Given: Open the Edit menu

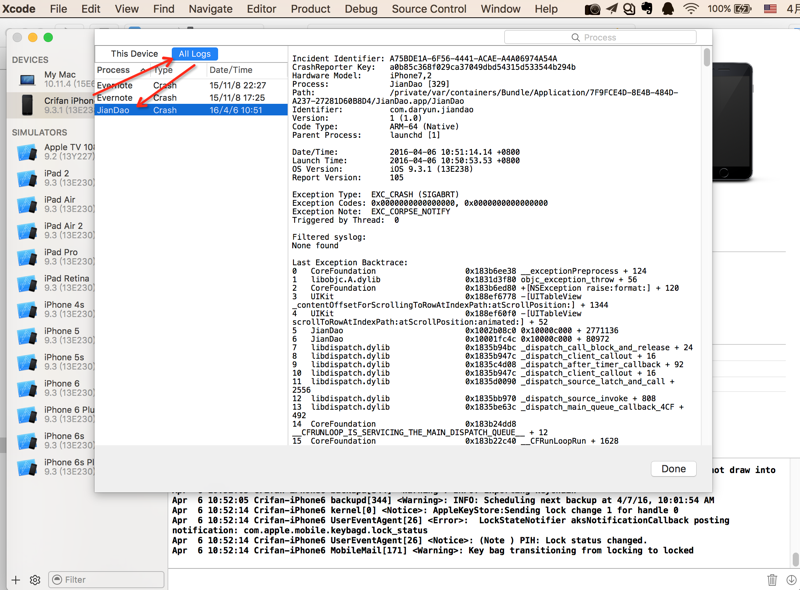Looking at the screenshot, I should [x=91, y=9].
